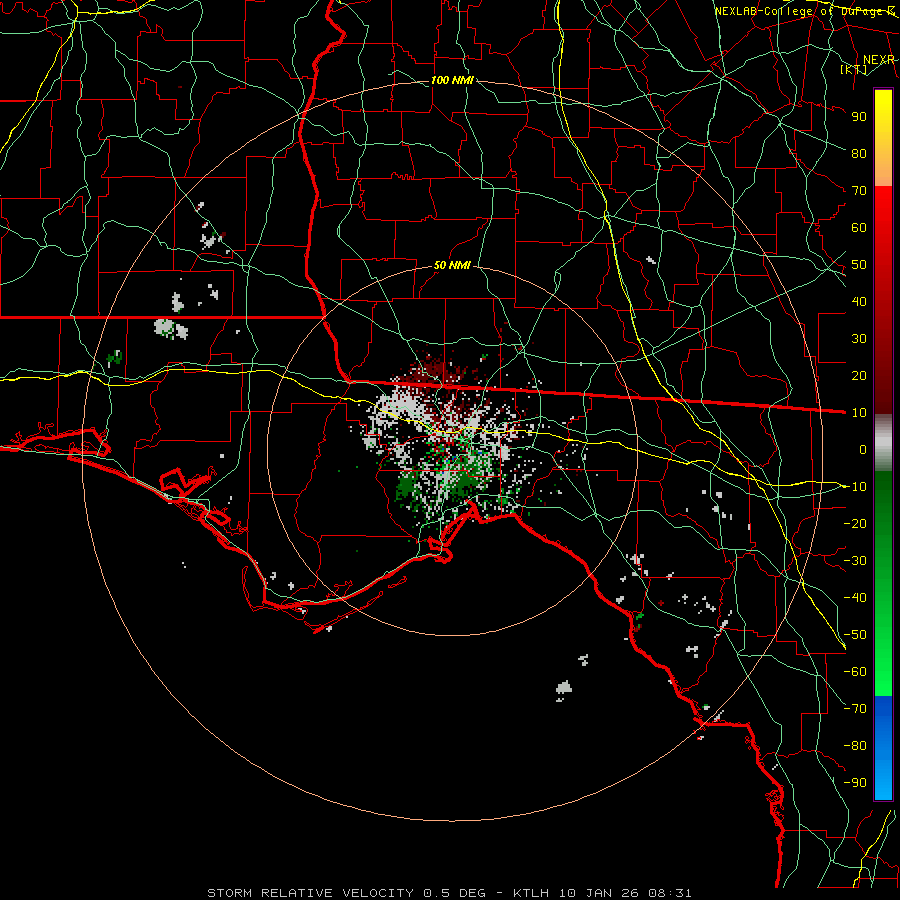Click the 70 value on velocity scale
The width and height of the screenshot is (900, 900).
(859, 191)
